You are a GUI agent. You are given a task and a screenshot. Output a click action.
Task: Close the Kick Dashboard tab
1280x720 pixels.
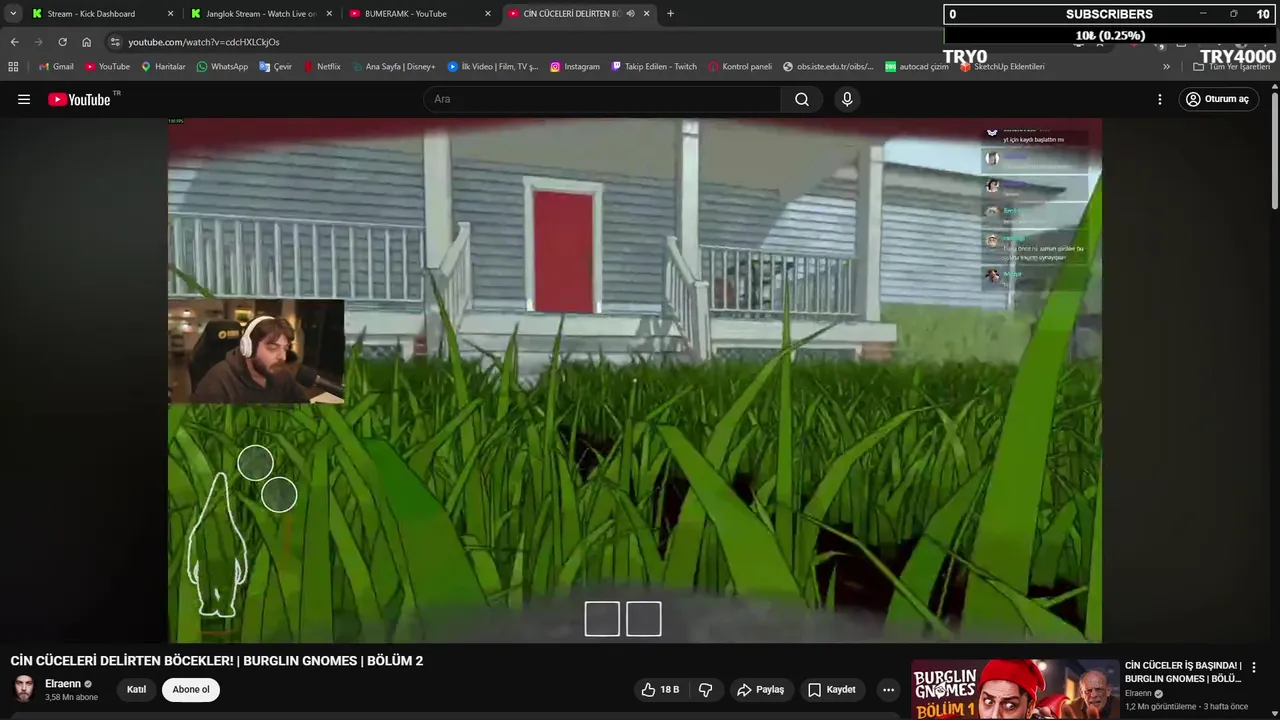tap(170, 14)
